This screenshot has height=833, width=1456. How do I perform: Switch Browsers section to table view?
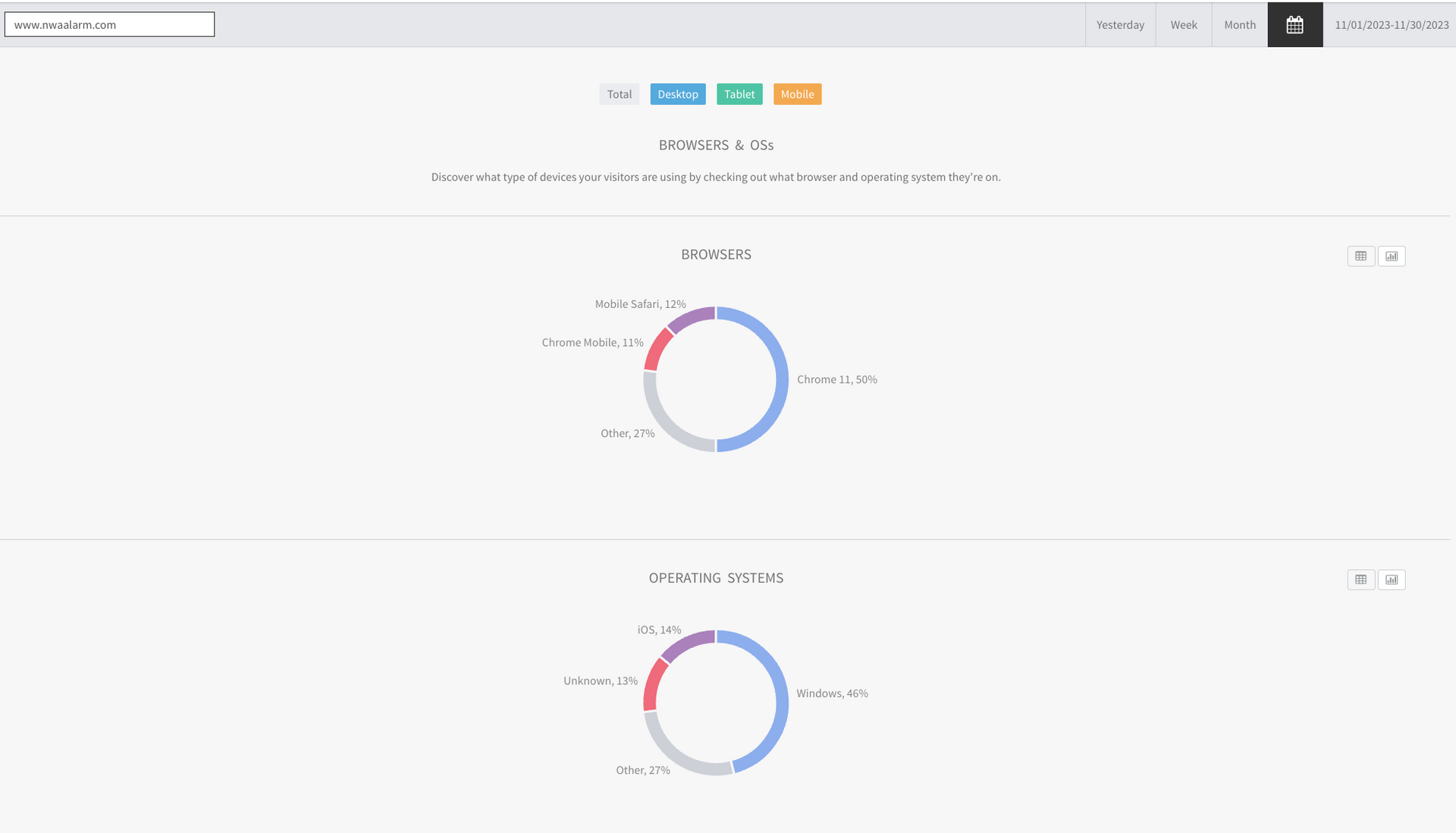pyautogui.click(x=1360, y=256)
